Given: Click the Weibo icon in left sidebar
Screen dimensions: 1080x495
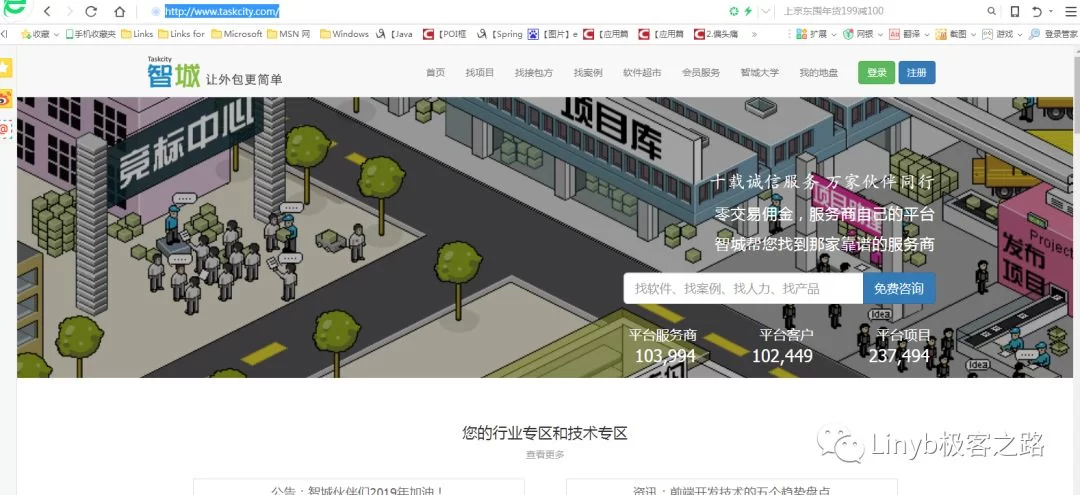Looking at the screenshot, I should (6, 99).
